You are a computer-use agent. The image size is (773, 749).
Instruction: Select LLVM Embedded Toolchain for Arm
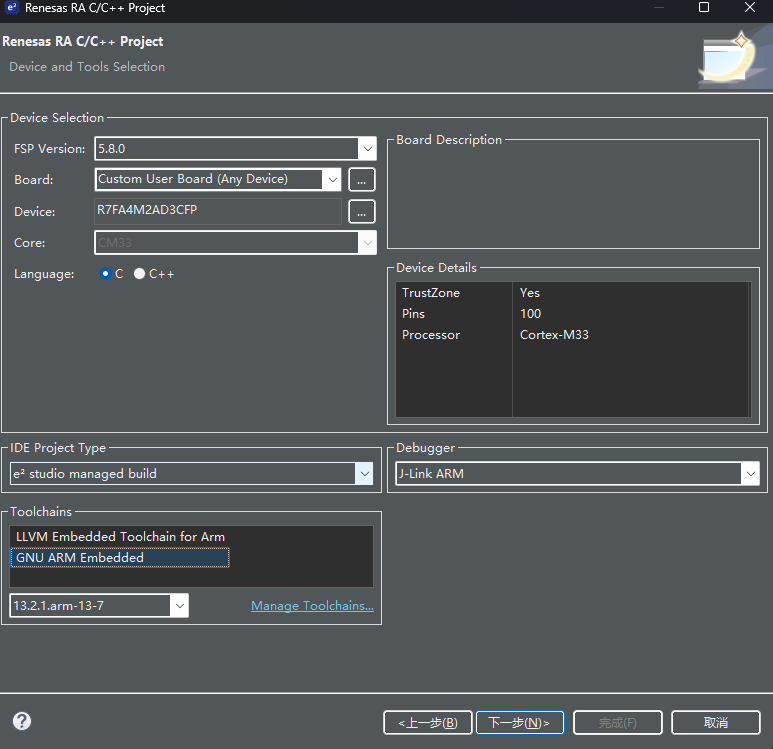point(120,537)
